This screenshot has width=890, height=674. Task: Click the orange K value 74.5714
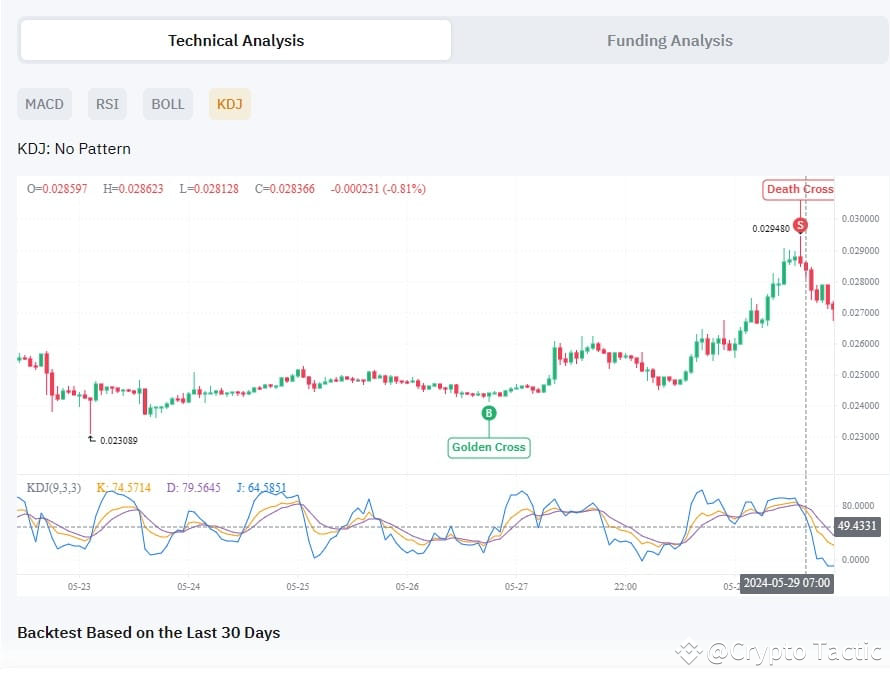click(123, 488)
